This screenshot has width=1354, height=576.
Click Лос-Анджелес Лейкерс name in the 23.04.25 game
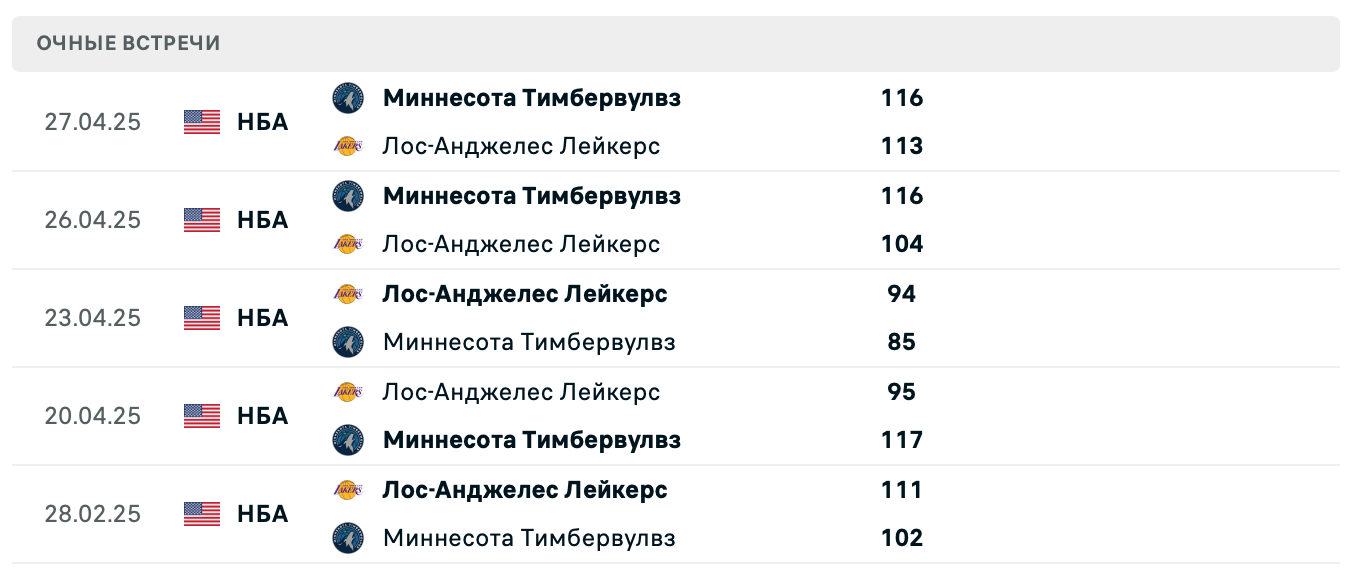pyautogui.click(x=525, y=294)
